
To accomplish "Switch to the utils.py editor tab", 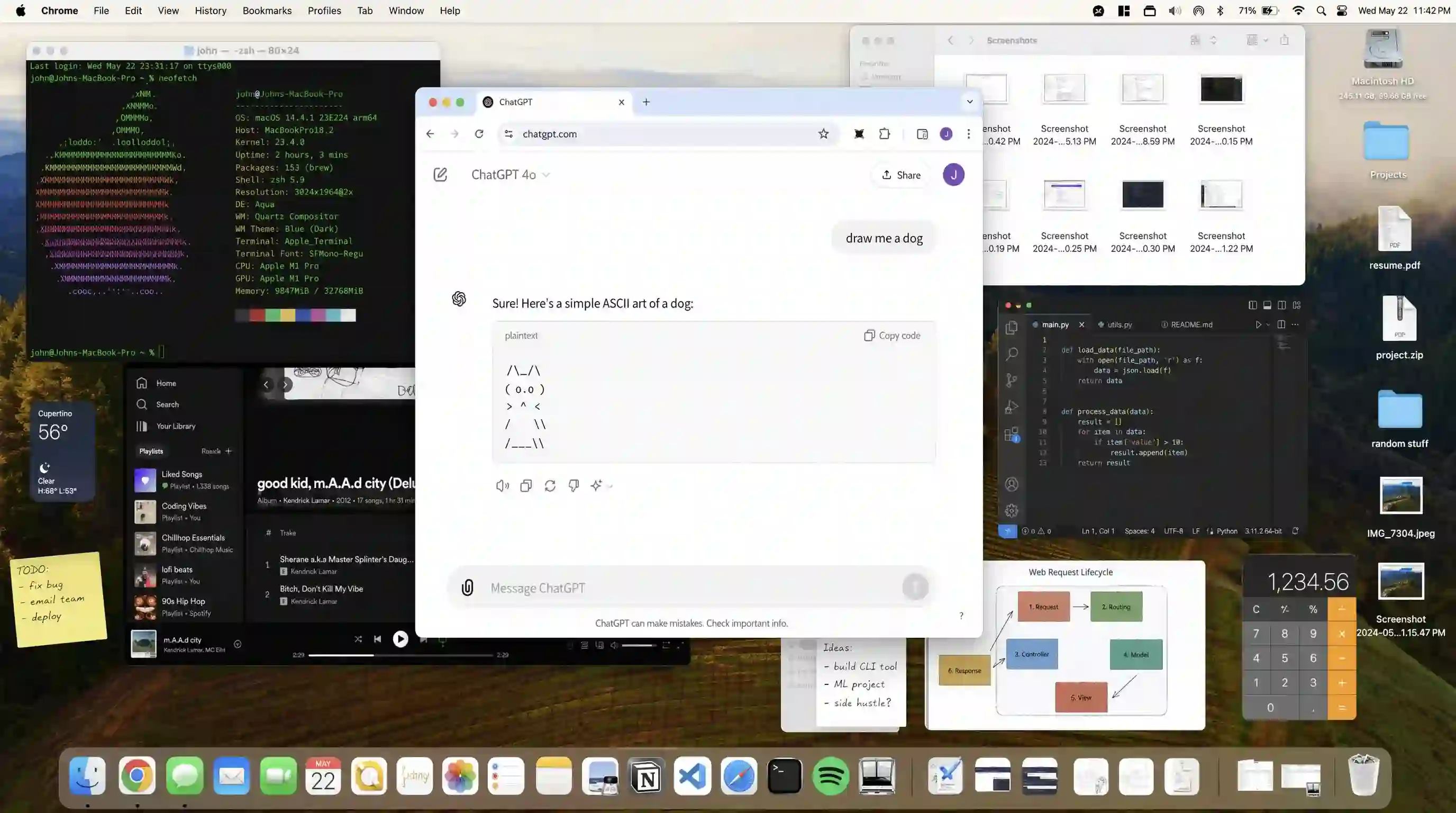I will (1118, 324).
